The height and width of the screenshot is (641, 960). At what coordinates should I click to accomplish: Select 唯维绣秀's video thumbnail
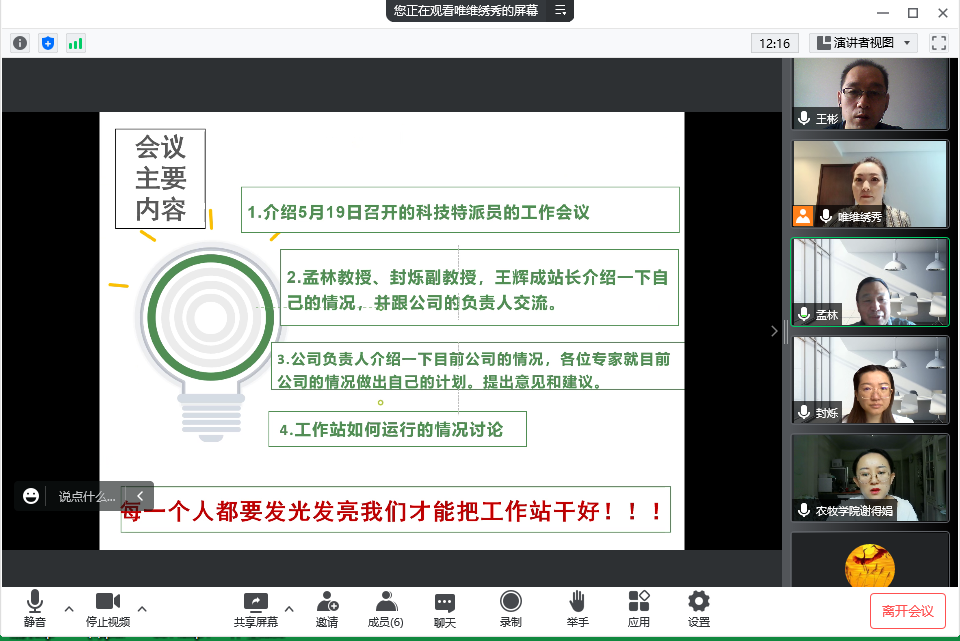coord(870,184)
